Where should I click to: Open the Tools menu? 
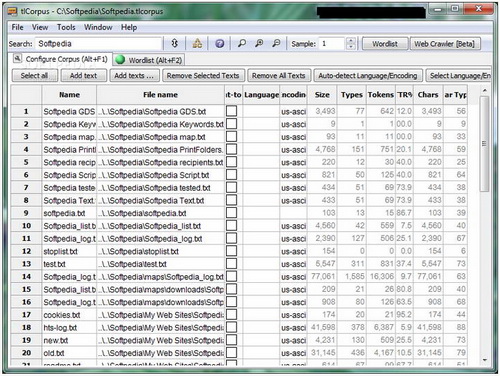pos(66,27)
